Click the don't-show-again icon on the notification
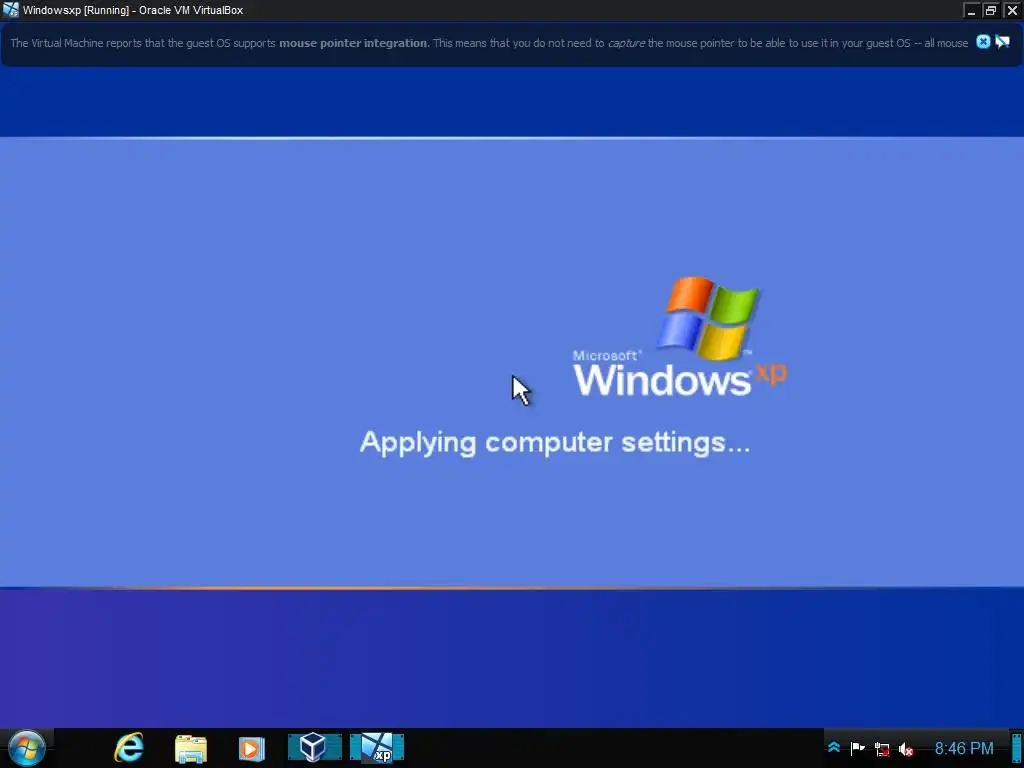 pos(1002,42)
